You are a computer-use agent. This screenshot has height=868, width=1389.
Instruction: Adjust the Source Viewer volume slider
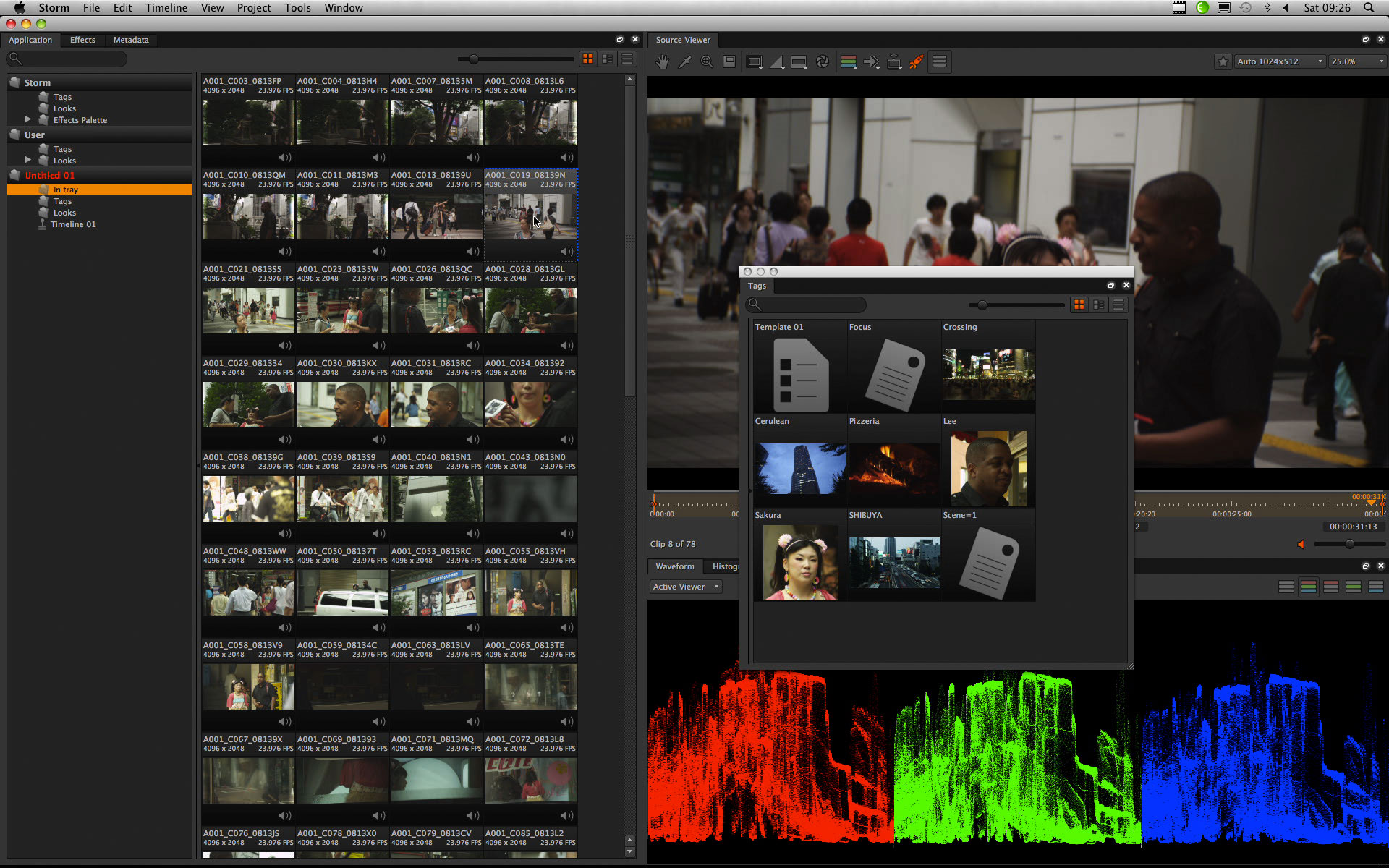(x=1349, y=544)
